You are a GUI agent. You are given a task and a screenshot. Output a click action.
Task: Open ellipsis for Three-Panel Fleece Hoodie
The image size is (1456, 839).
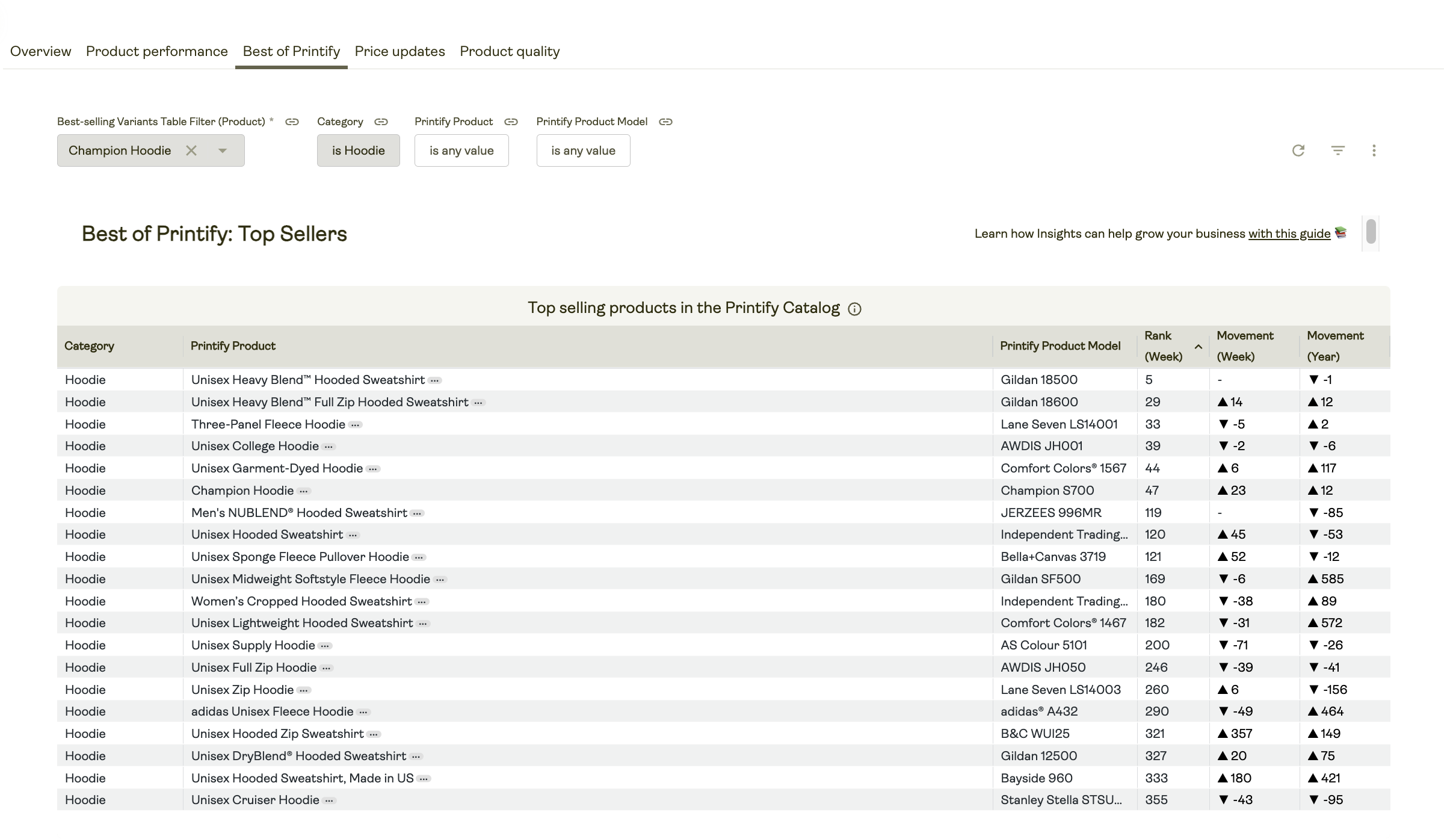(356, 425)
